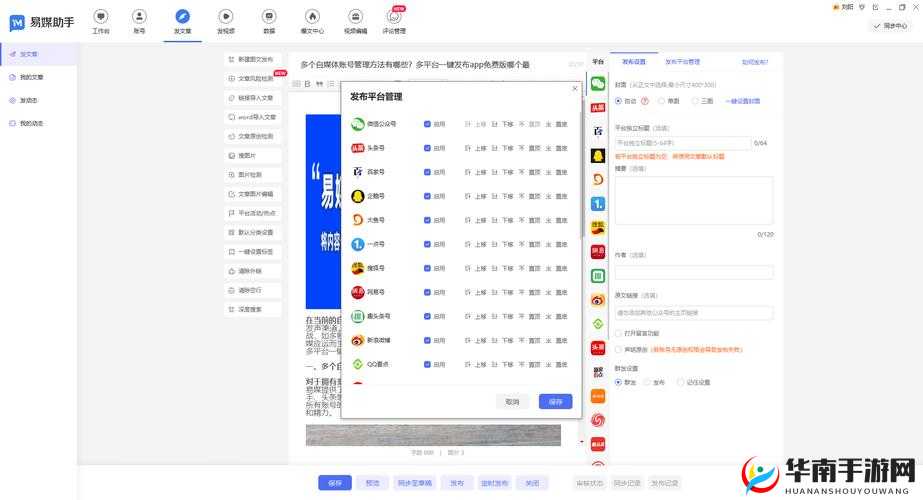Viewport: 923px width, 500px height.
Task: Enable the 打开留言功能 checkbox
Action: pos(618,333)
